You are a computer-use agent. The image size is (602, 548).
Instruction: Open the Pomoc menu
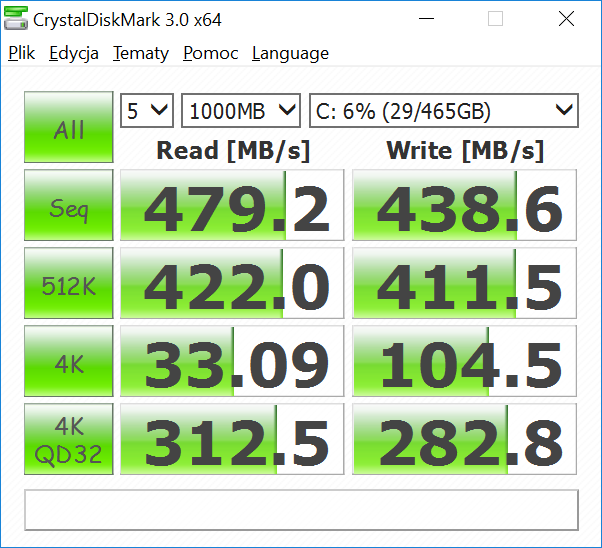click(210, 53)
